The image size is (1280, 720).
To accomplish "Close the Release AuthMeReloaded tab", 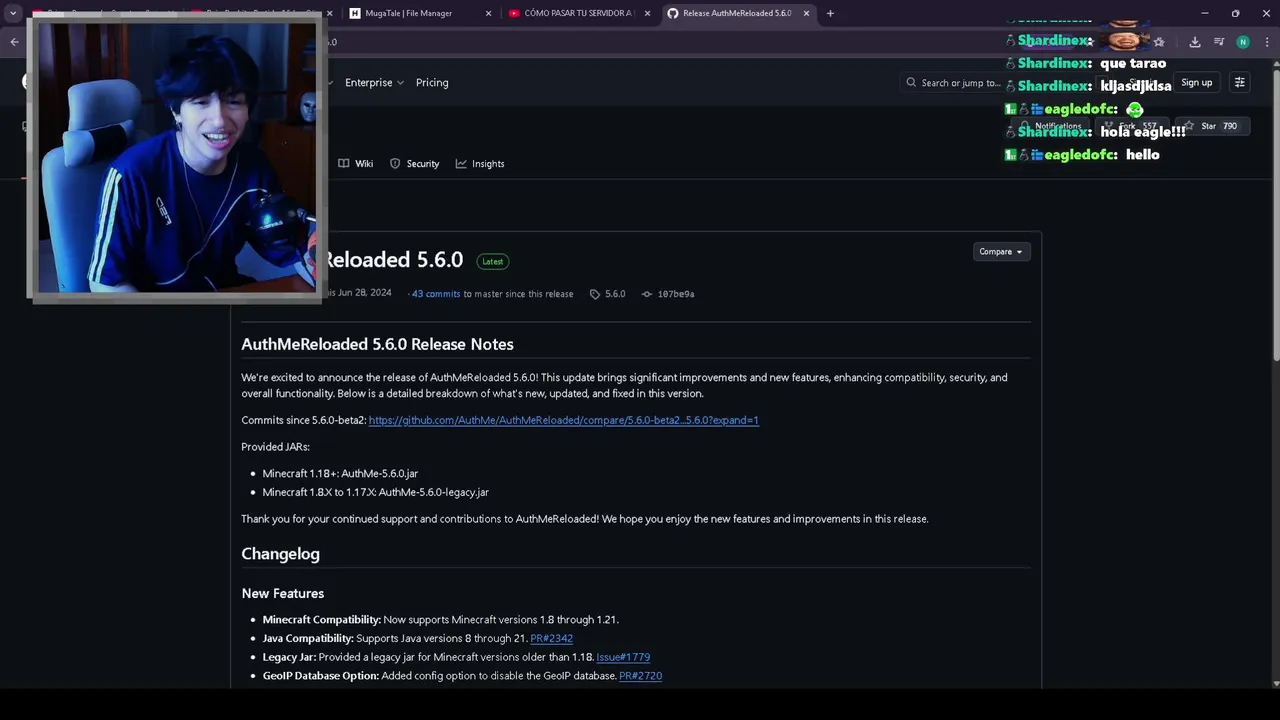I will pos(806,13).
